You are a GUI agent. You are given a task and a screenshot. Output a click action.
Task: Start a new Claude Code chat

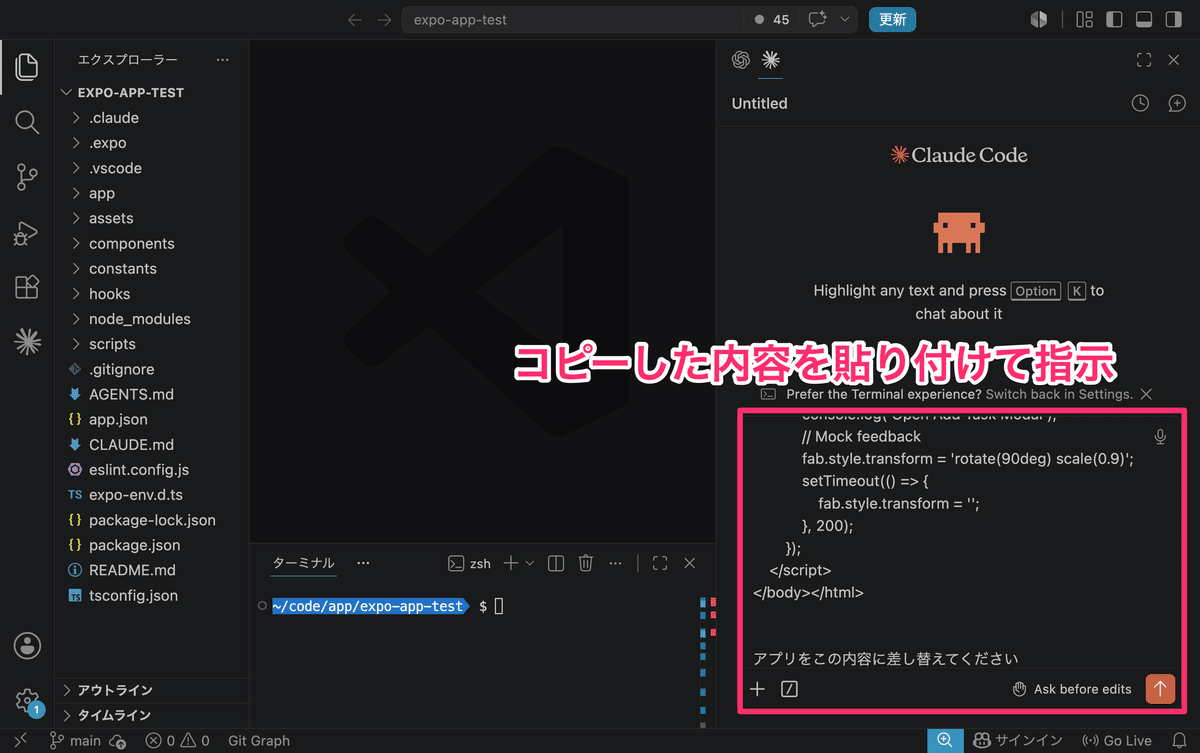pos(1177,103)
